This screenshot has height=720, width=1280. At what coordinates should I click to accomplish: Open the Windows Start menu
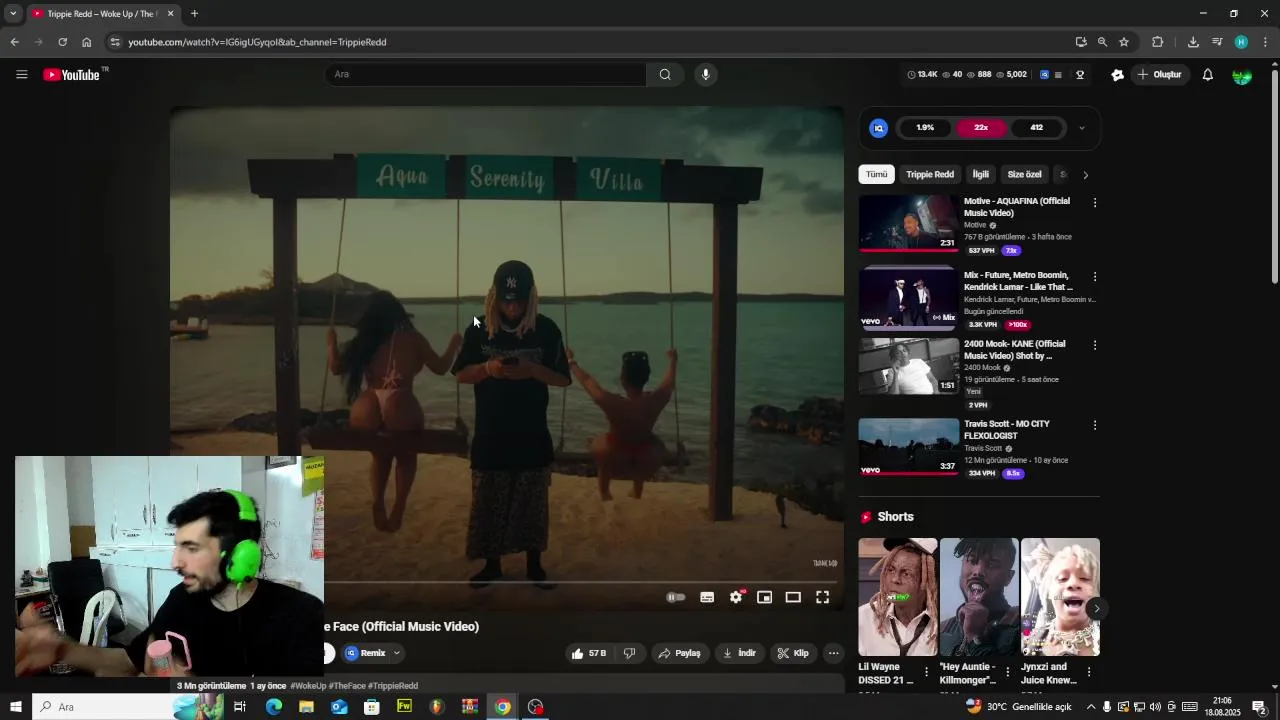pyautogui.click(x=15, y=707)
